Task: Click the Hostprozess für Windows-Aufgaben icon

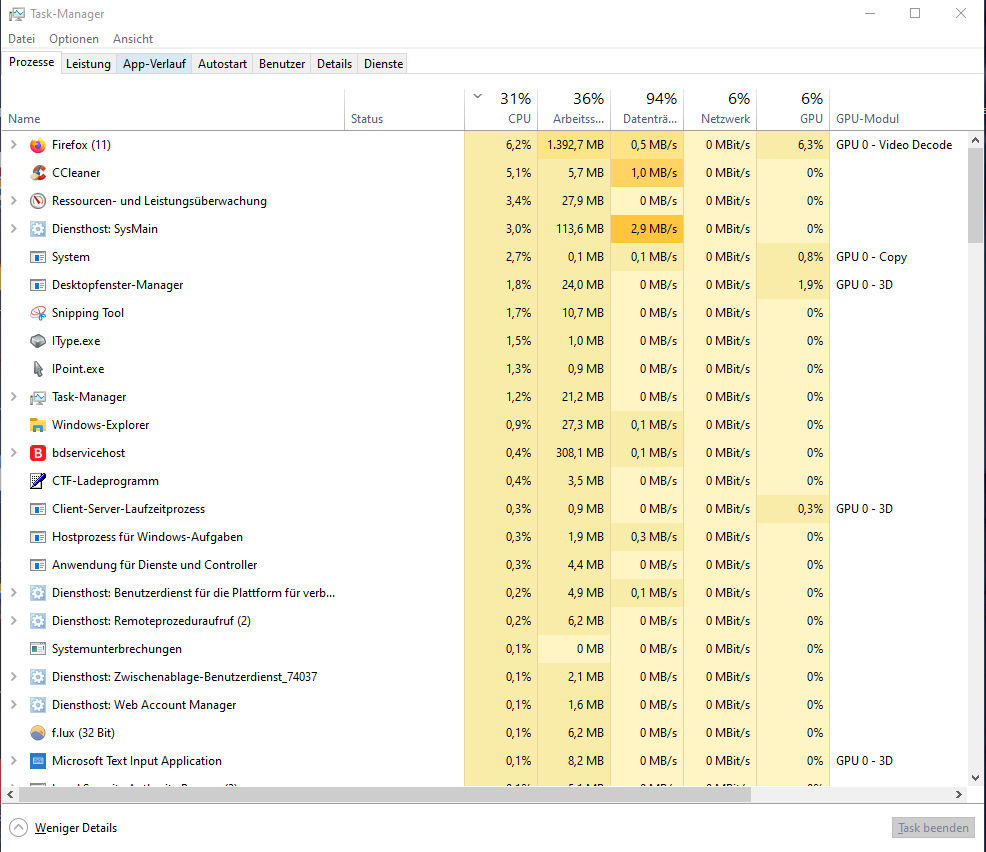Action: click(38, 537)
